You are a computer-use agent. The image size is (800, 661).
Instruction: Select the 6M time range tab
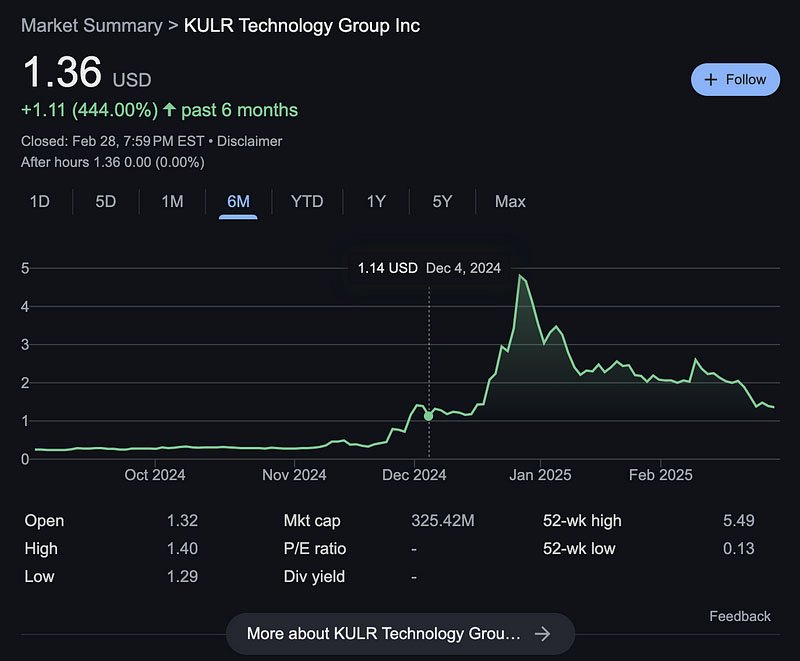coord(238,201)
